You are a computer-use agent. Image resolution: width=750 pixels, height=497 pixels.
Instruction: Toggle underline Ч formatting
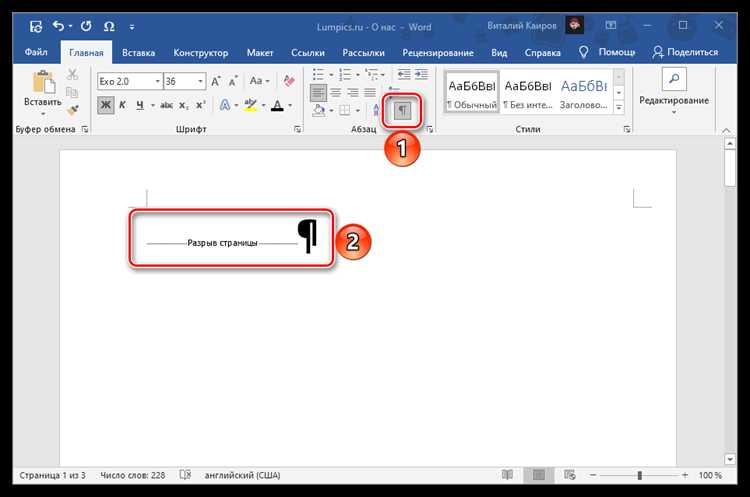pos(140,105)
